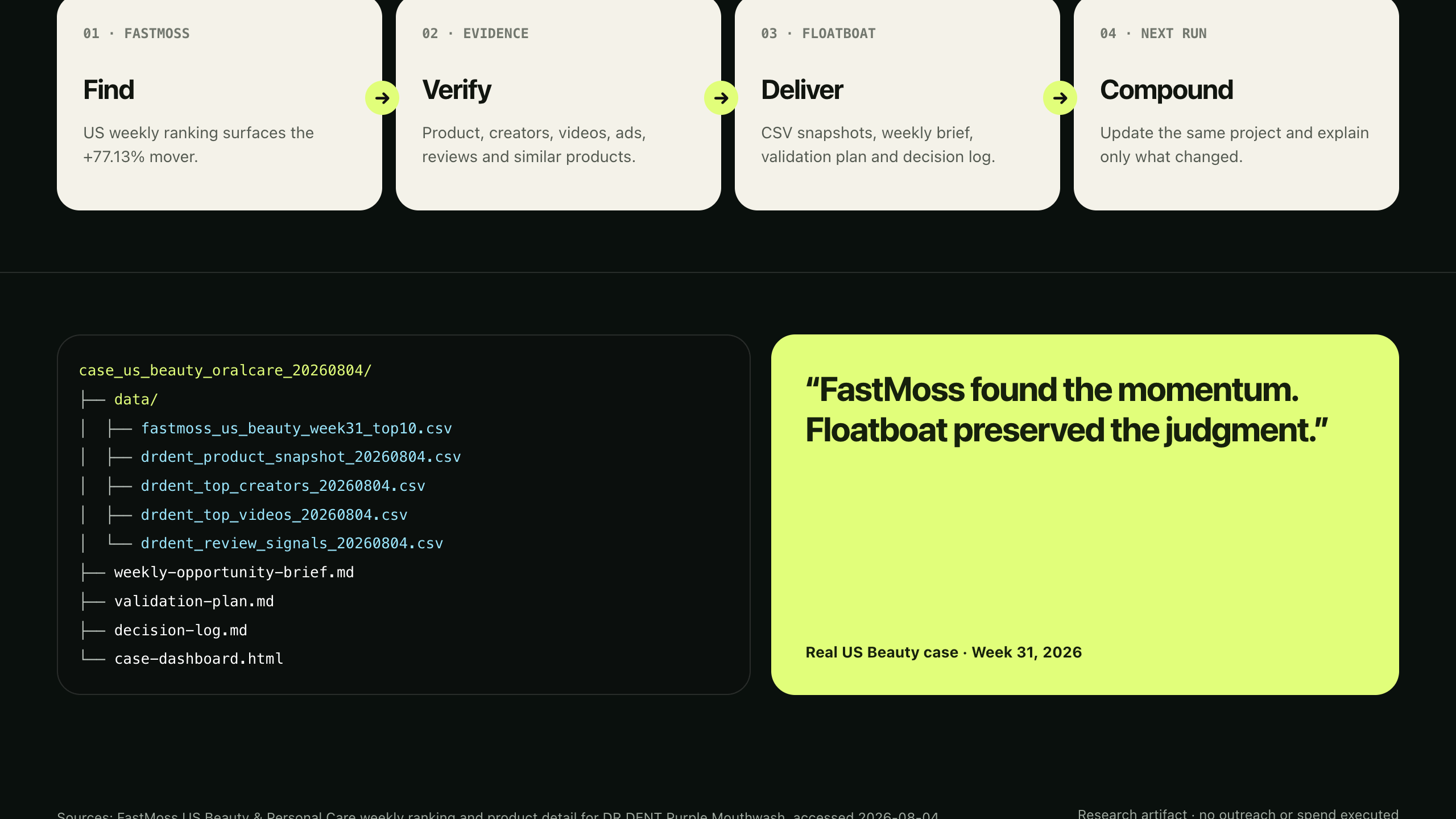Select drdent_top_videos_20260804.csv file
The height and width of the screenshot is (819, 1456).
pyautogui.click(x=274, y=515)
